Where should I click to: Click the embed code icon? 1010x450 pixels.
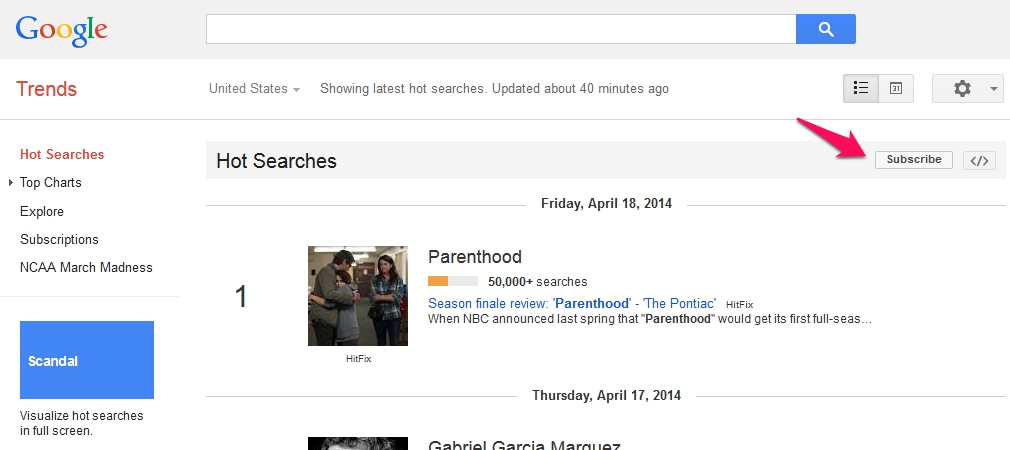tap(979, 160)
